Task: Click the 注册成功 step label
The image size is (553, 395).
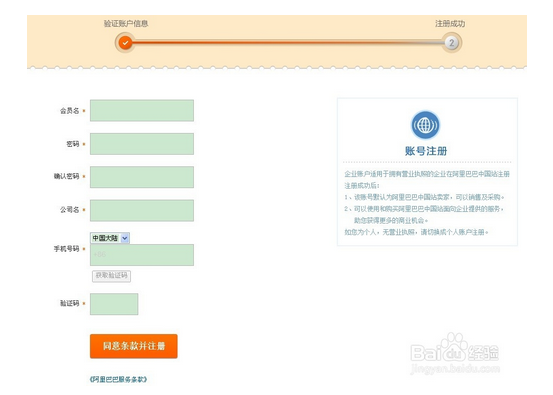Action: 450,24
